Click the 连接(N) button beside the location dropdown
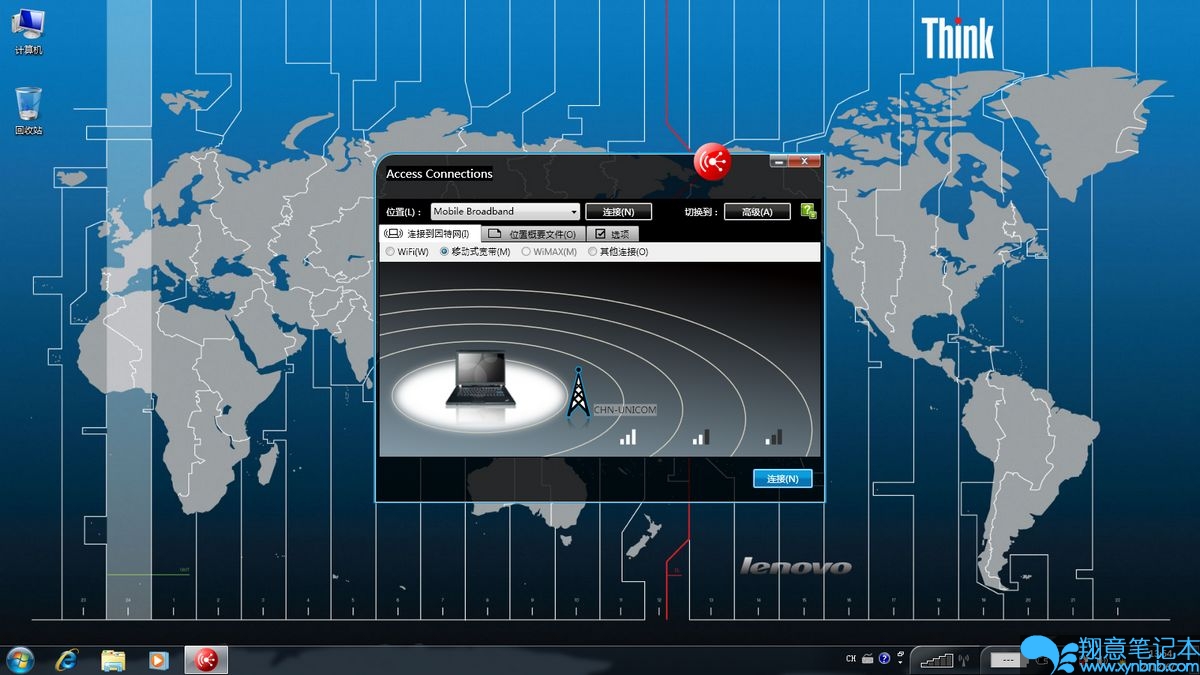The width and height of the screenshot is (1200, 675). 619,211
